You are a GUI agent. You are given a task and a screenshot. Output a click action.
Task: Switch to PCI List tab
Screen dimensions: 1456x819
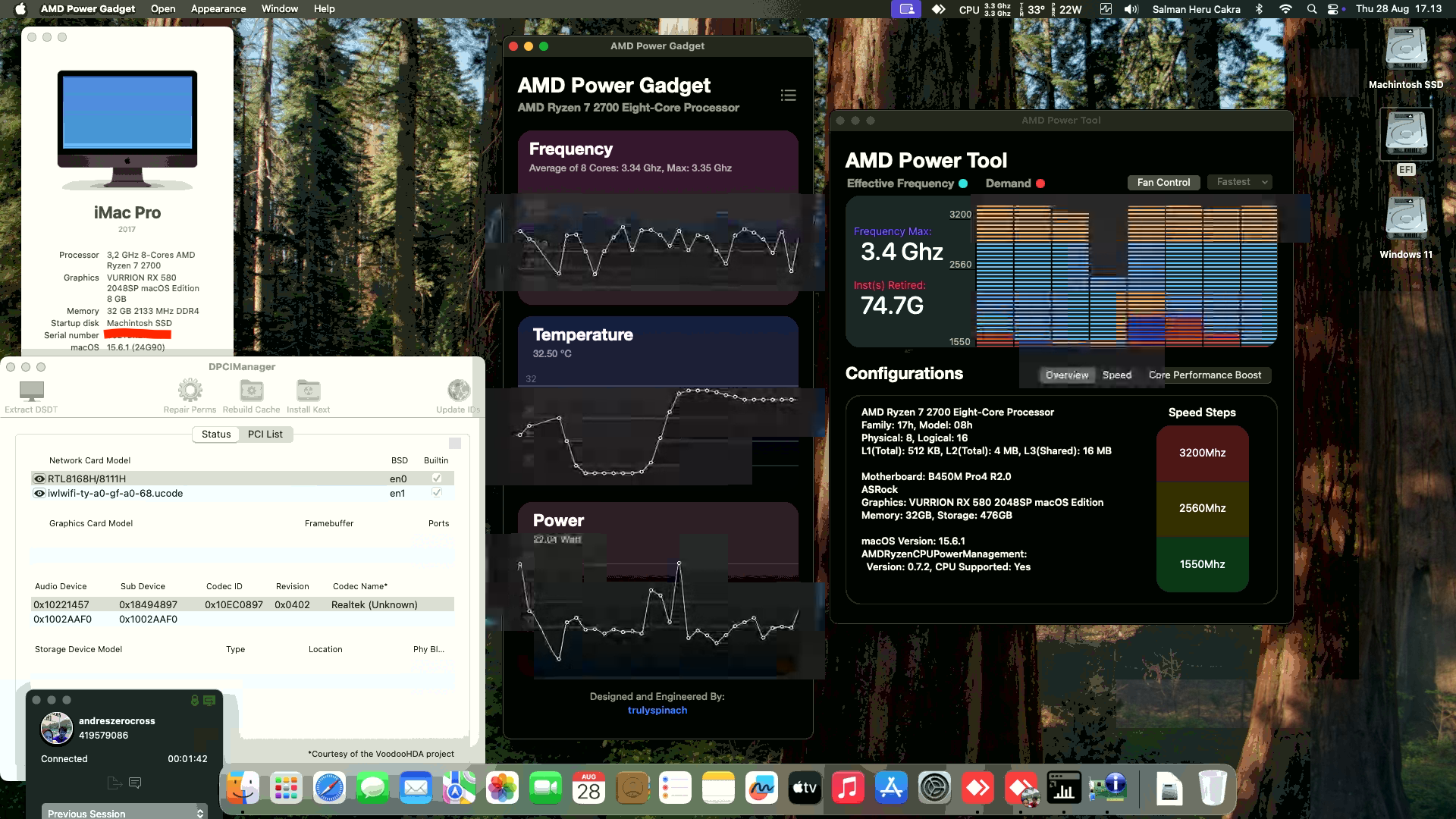(x=265, y=435)
